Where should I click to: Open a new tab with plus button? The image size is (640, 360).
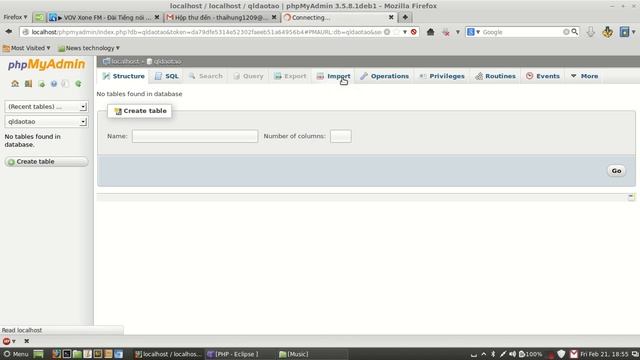405,17
